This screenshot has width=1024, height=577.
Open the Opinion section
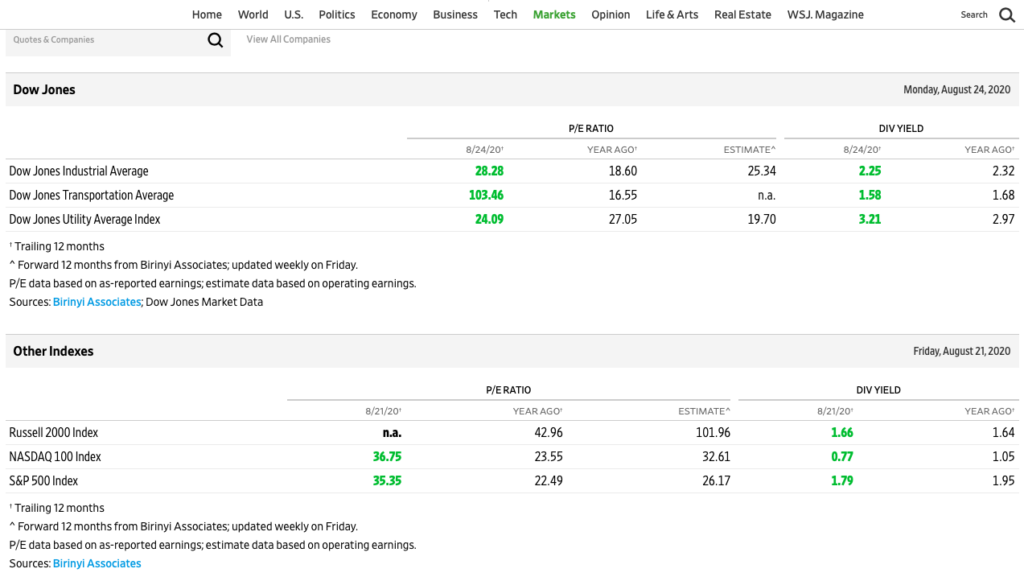(x=611, y=14)
